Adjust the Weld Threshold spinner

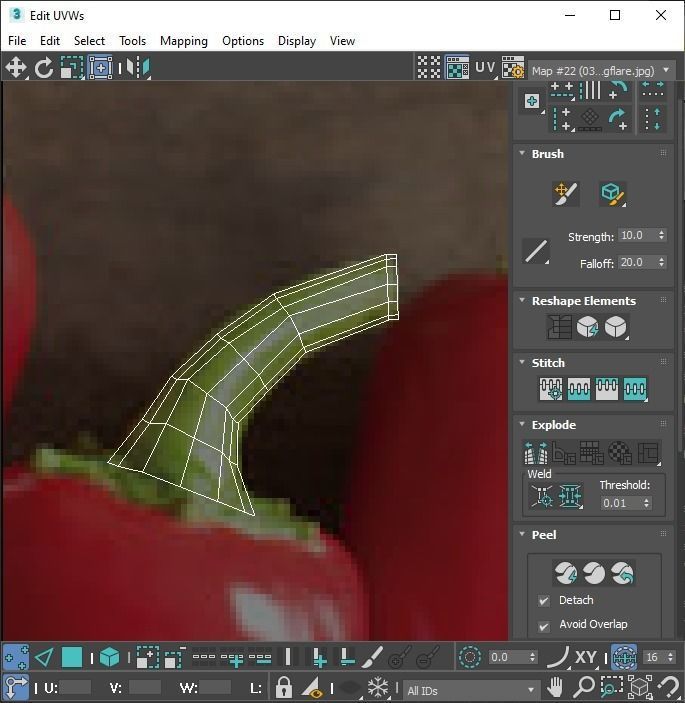point(646,503)
